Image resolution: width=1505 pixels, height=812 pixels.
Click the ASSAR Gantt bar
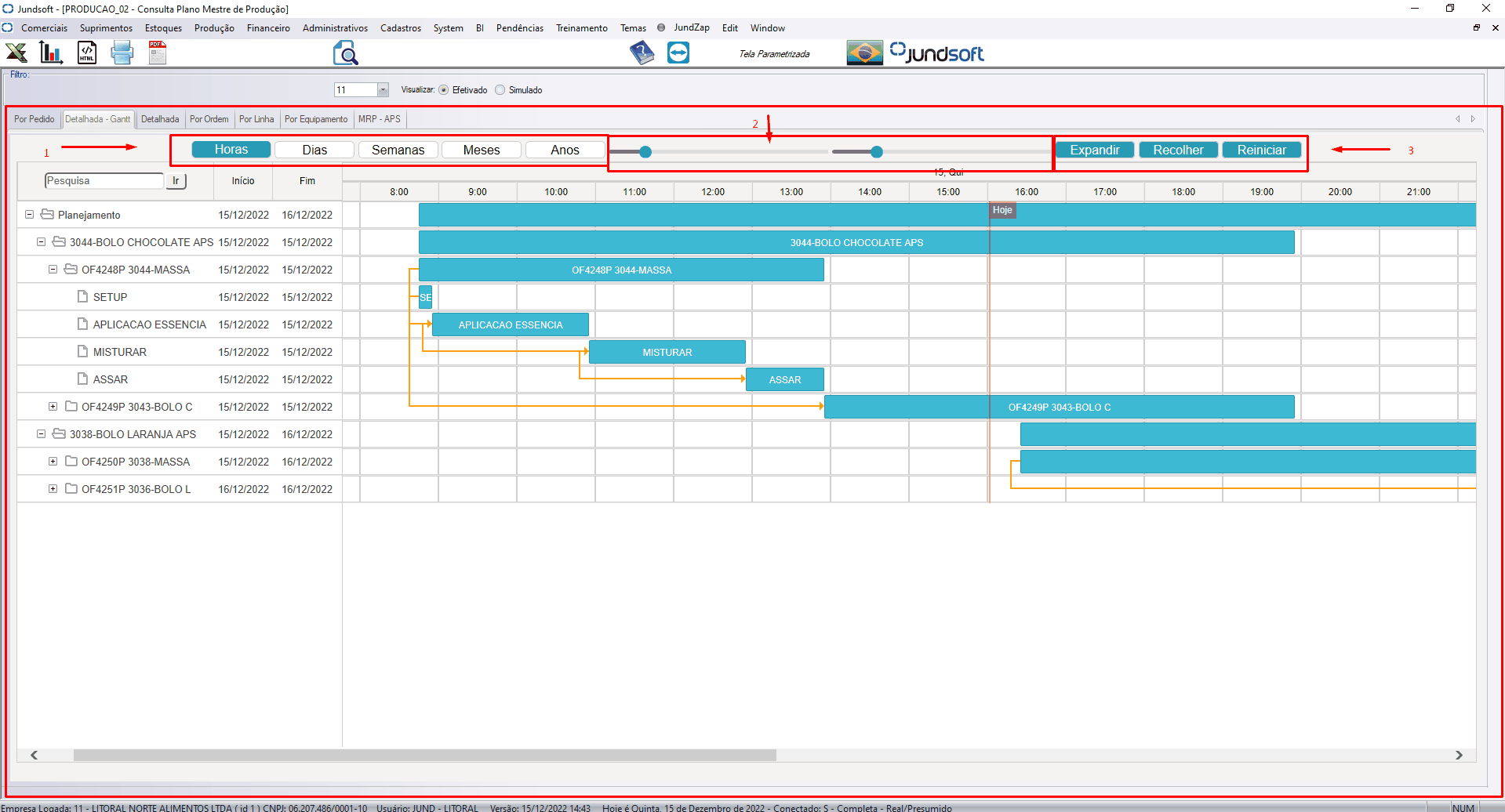[x=785, y=379]
